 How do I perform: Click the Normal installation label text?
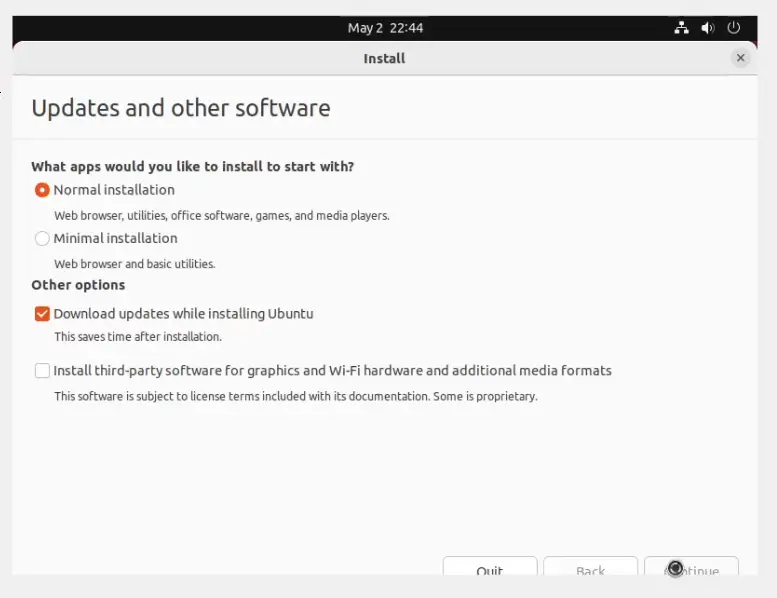[x=114, y=190]
